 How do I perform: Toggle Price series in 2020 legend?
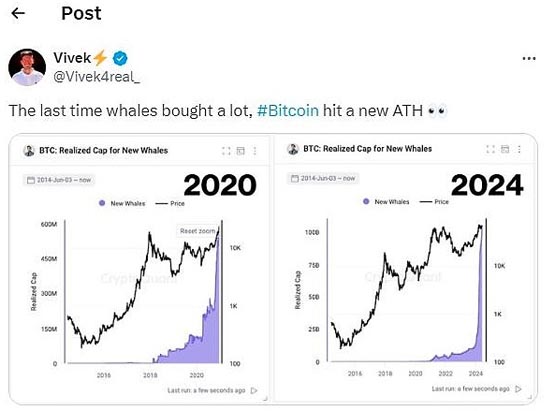170,203
